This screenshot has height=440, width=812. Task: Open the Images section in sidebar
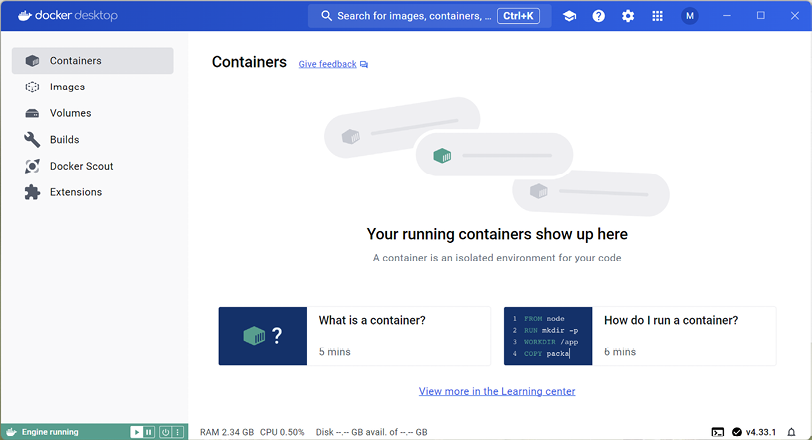(92, 87)
